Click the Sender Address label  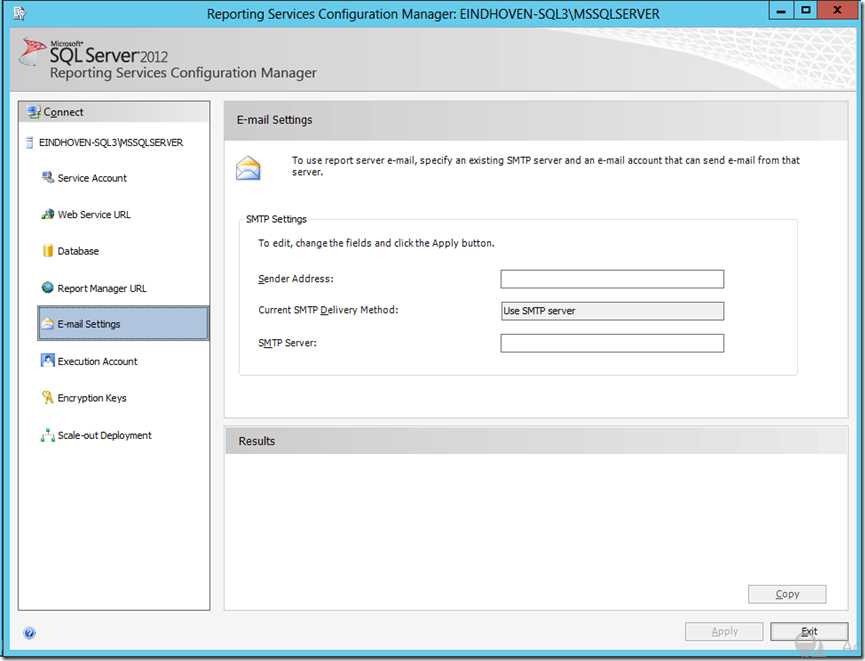point(296,279)
